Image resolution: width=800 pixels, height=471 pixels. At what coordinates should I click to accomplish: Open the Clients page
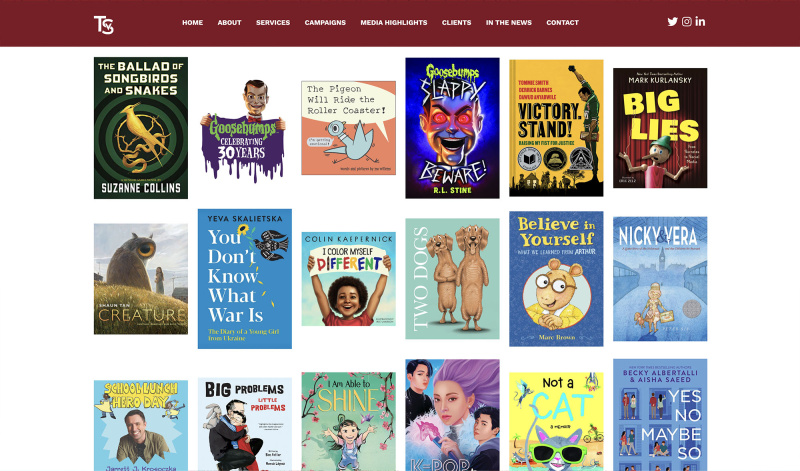click(x=457, y=22)
